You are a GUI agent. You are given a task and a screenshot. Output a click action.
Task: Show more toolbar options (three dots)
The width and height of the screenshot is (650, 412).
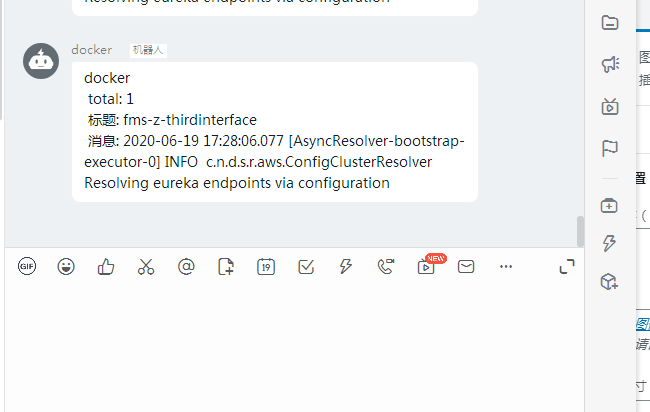[x=506, y=267]
